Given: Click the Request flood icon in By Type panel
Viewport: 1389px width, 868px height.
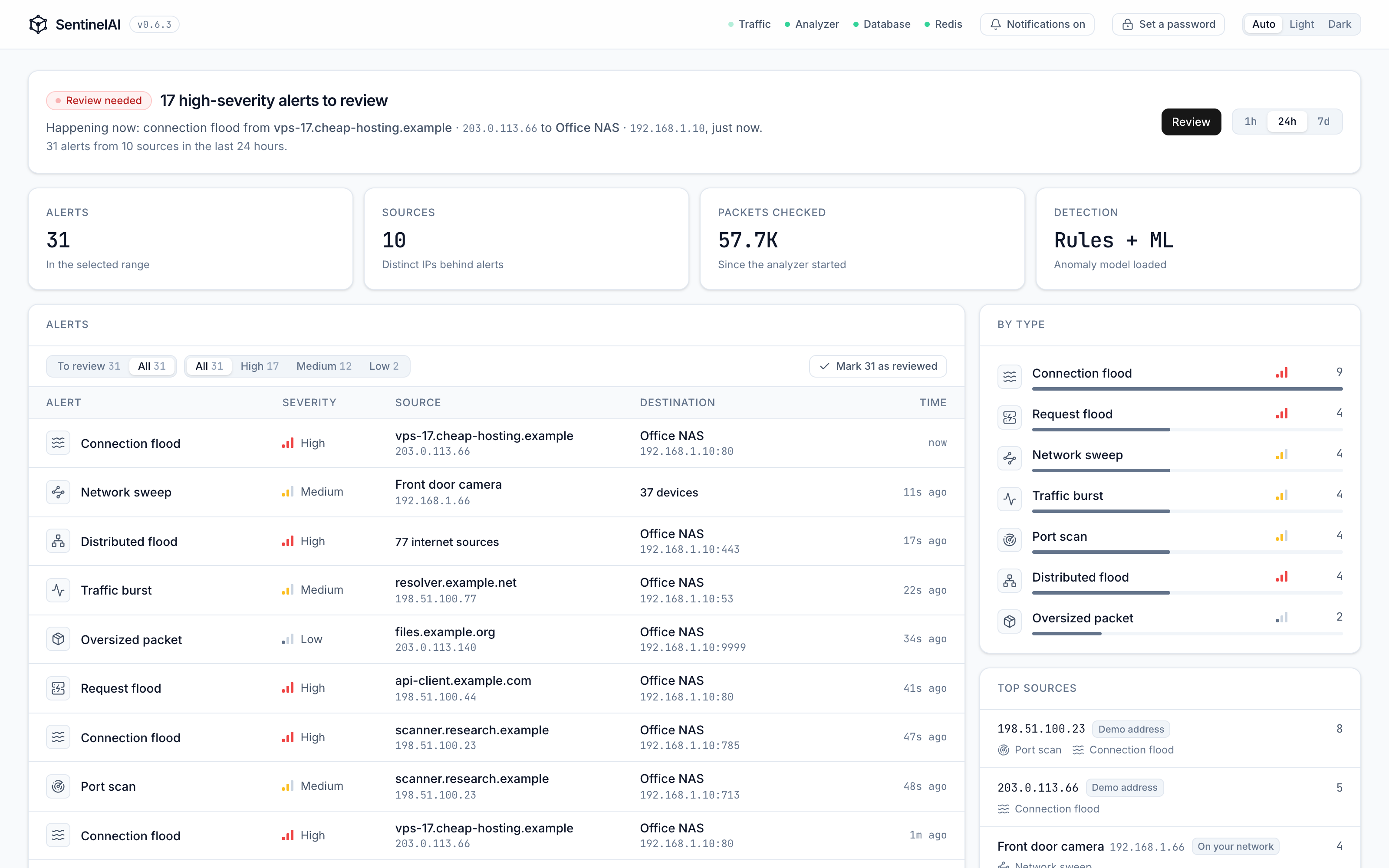Looking at the screenshot, I should (1010, 418).
